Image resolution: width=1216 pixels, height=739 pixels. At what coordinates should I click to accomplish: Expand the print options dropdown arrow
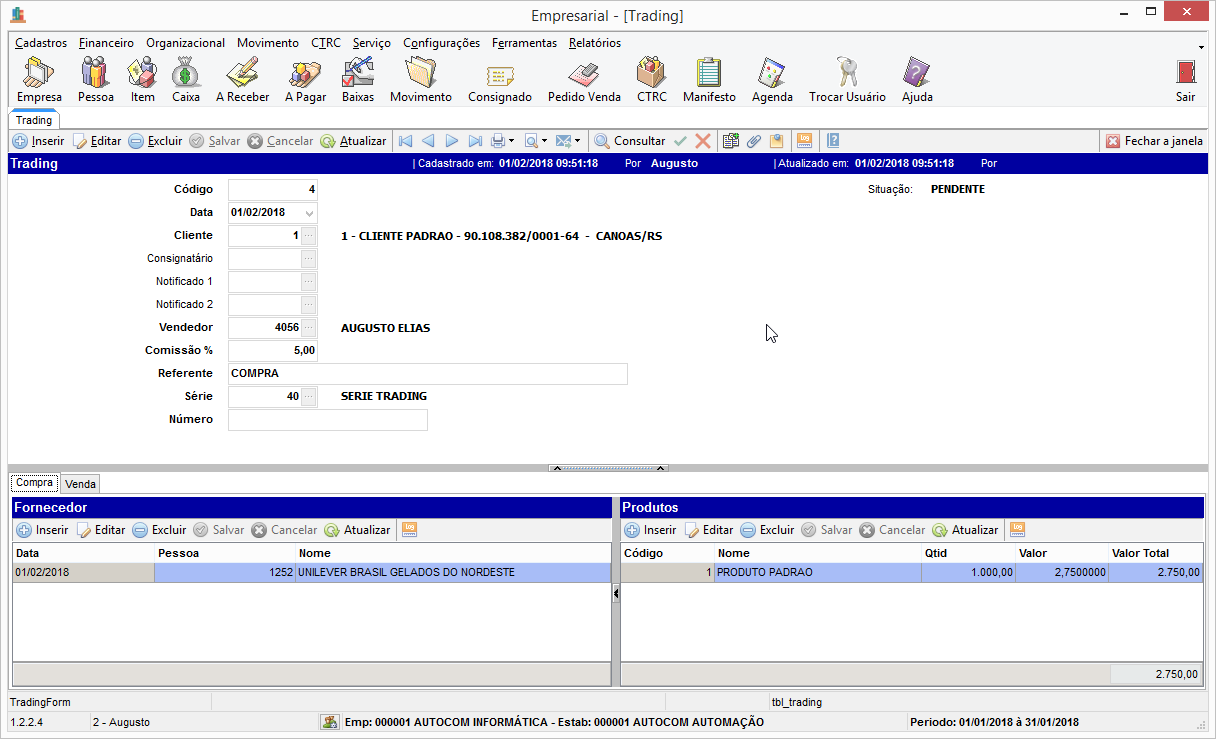511,141
